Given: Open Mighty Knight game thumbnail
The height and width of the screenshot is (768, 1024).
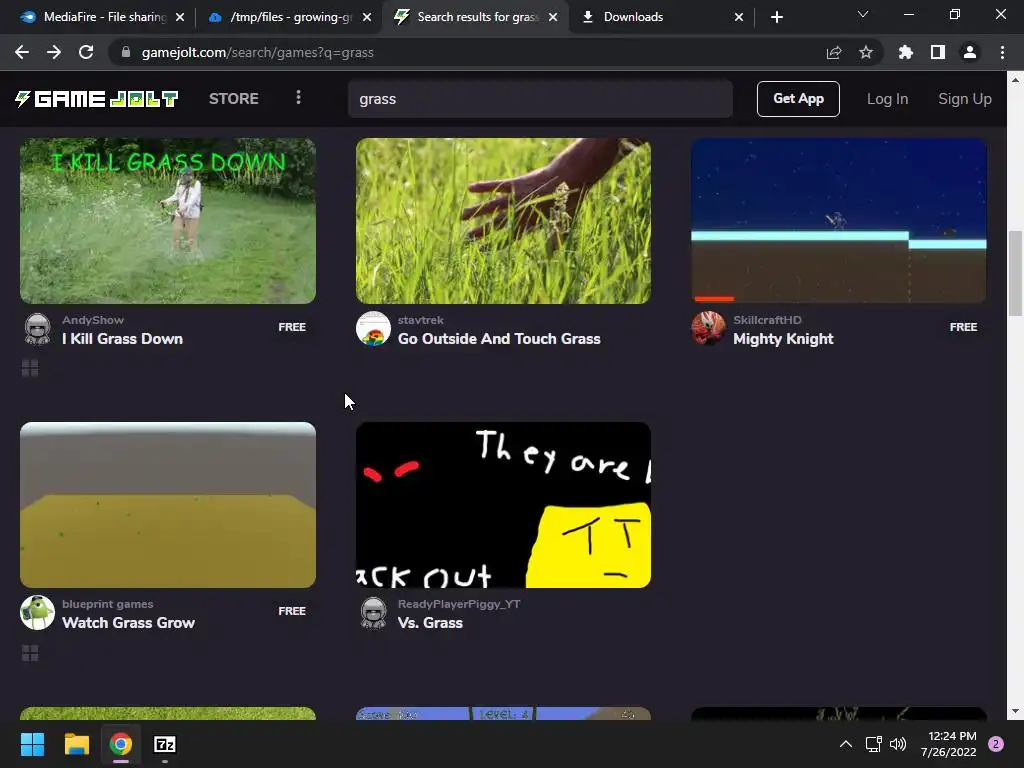Looking at the screenshot, I should pyautogui.click(x=839, y=221).
